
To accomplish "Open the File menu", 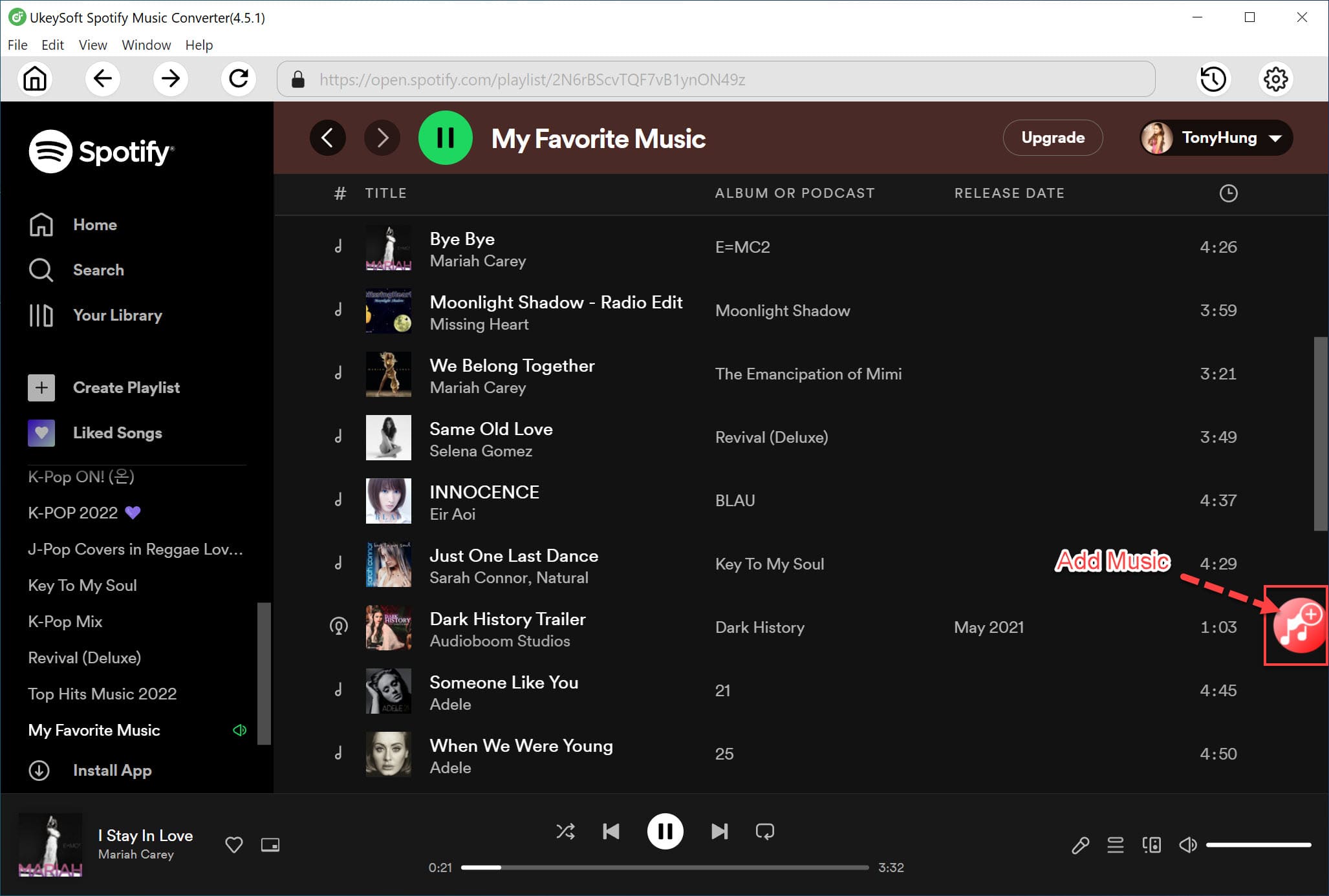I will click(17, 45).
